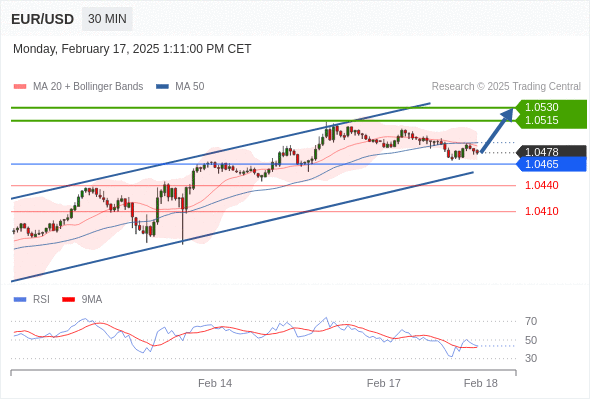
Task: Click the 1.0440 support price label
Action: click(541, 185)
